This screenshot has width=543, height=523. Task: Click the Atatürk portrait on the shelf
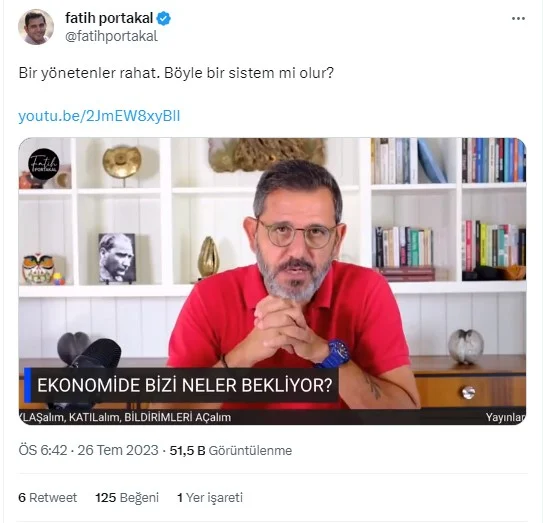117,257
